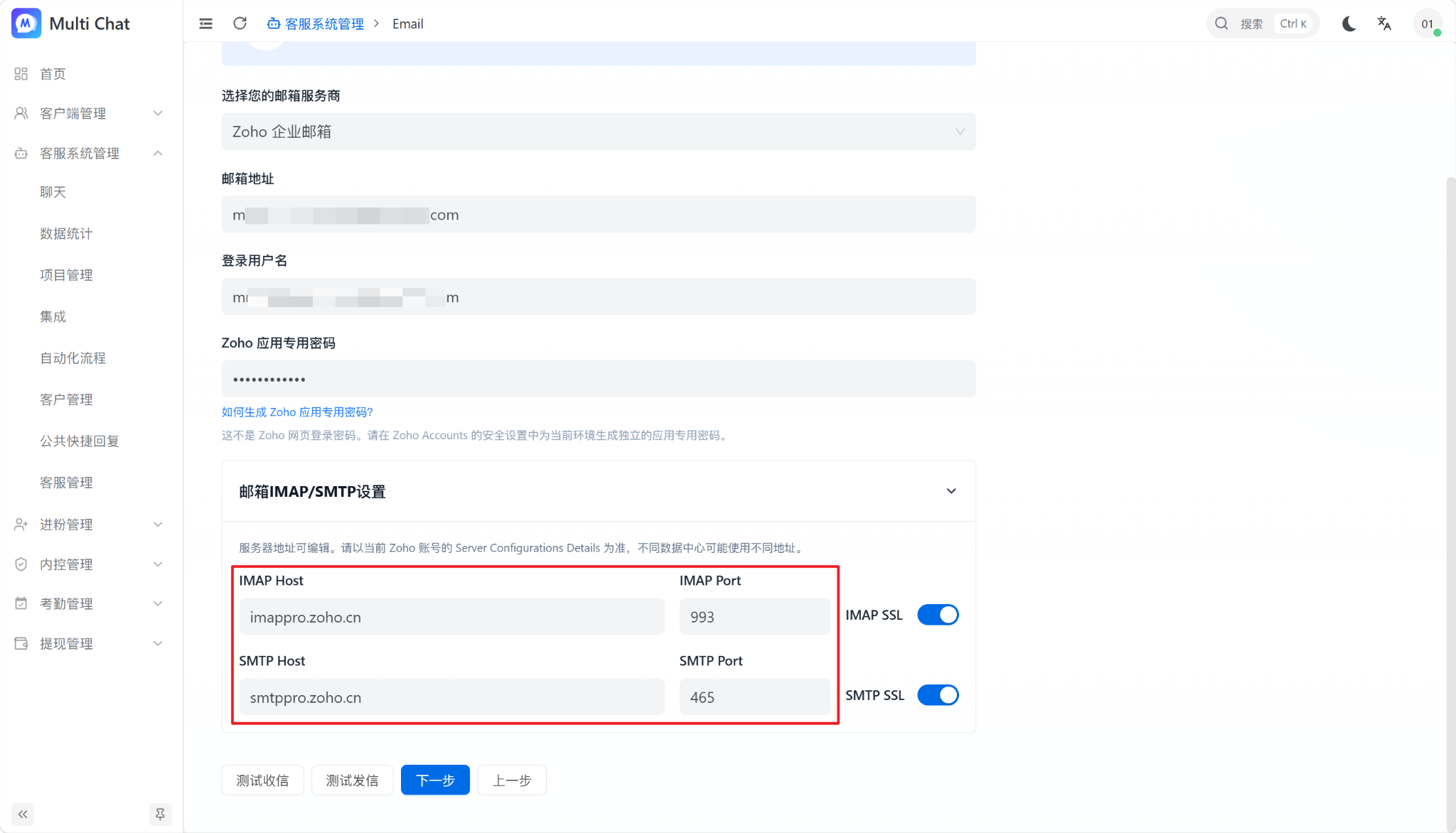The image size is (1456, 833).
Task: Pin the sidebar with pin icon
Action: (160, 814)
